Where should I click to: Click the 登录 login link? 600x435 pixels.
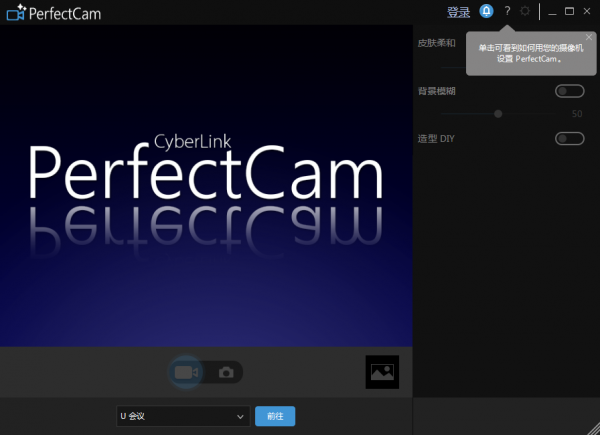click(x=459, y=12)
